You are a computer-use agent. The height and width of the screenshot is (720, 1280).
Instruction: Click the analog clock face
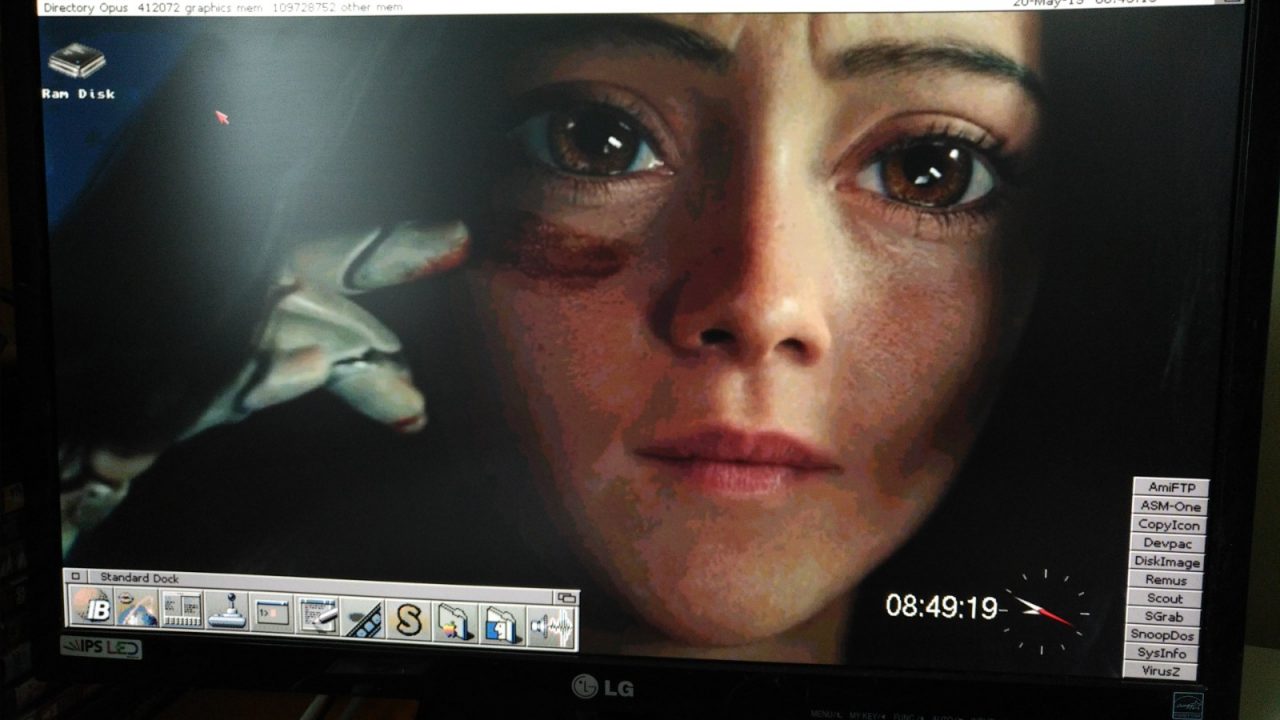pyautogui.click(x=1045, y=612)
